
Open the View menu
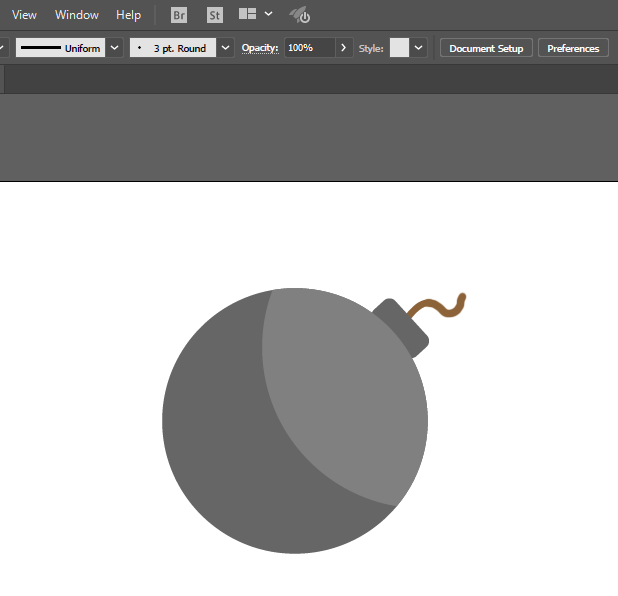[x=24, y=15]
